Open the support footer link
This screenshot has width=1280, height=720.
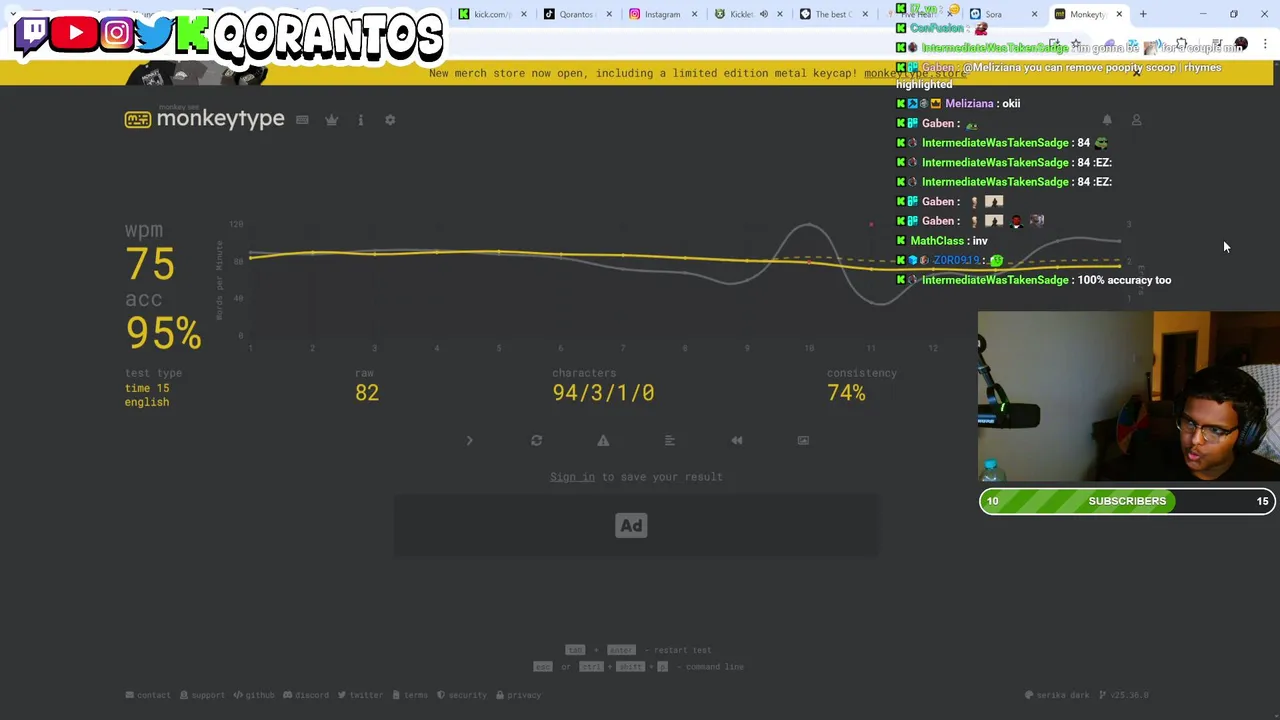(x=202, y=695)
